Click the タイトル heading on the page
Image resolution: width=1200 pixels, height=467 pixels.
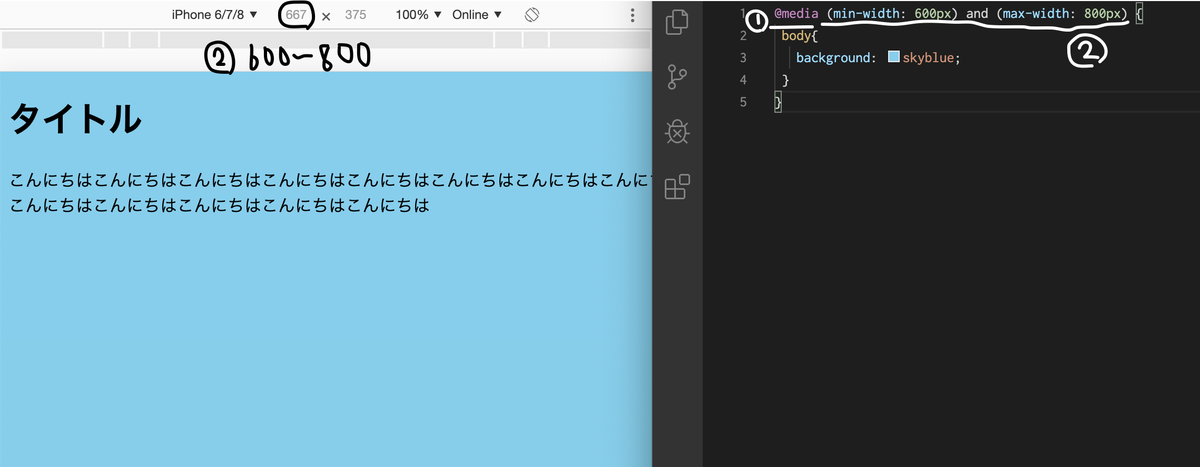(76, 120)
